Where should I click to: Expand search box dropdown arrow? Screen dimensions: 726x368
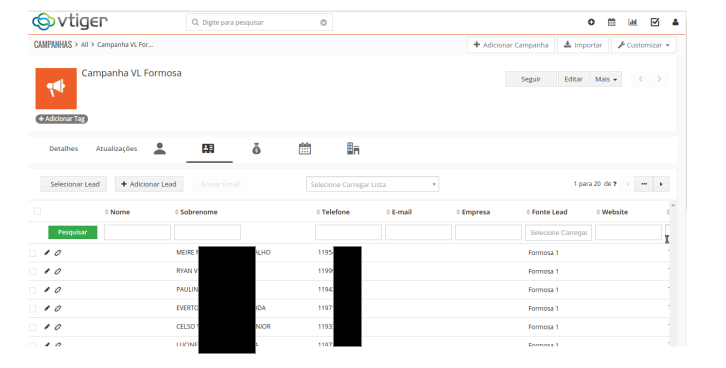tap(324, 22)
